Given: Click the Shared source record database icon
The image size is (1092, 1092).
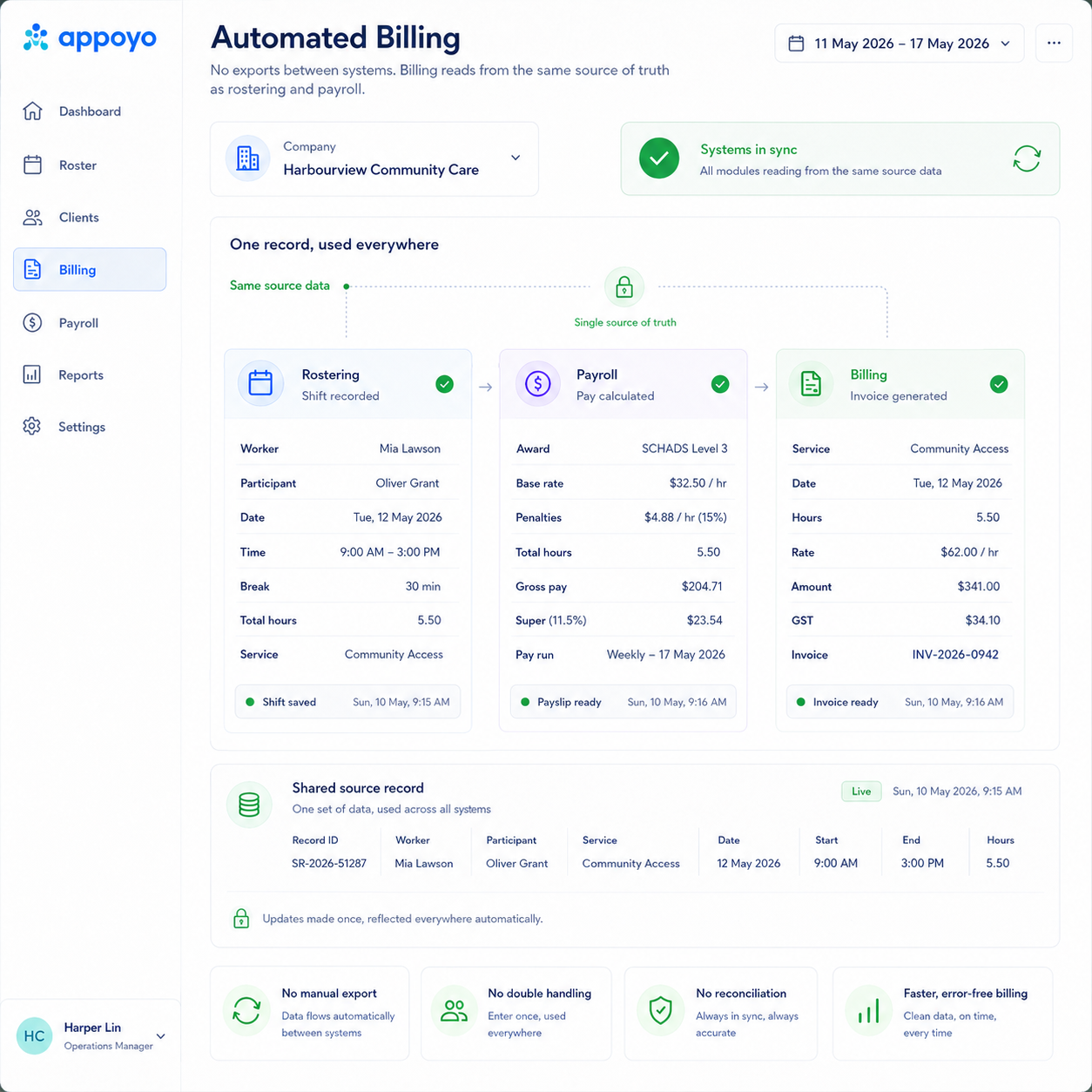Looking at the screenshot, I should (249, 804).
